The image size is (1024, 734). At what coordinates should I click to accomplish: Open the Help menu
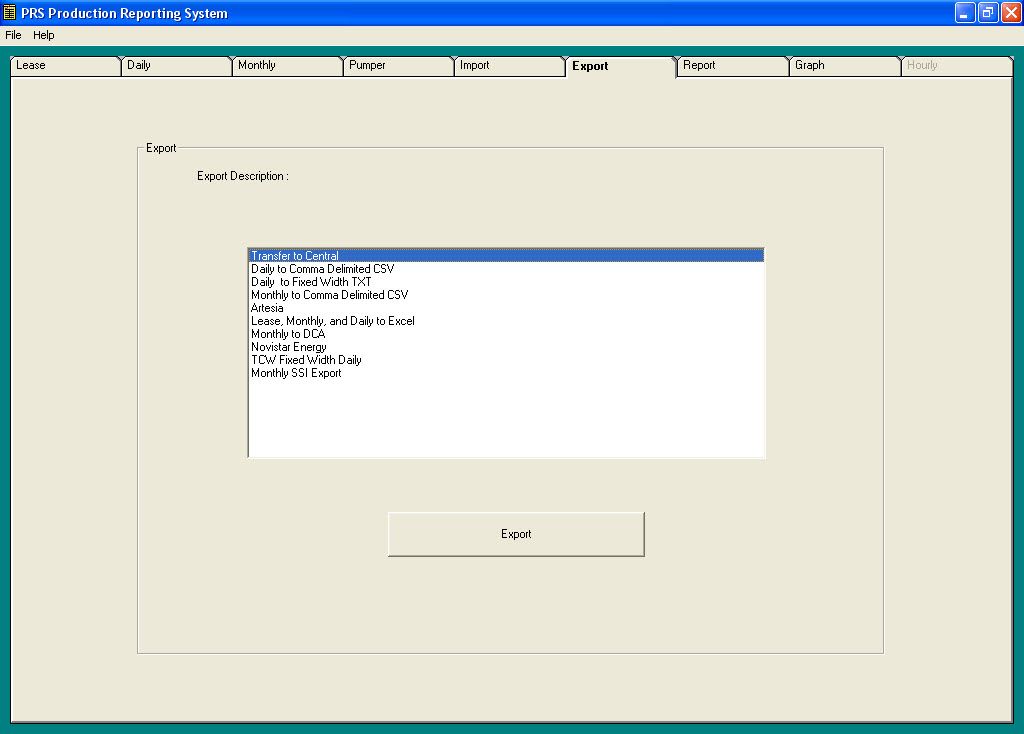click(x=44, y=34)
